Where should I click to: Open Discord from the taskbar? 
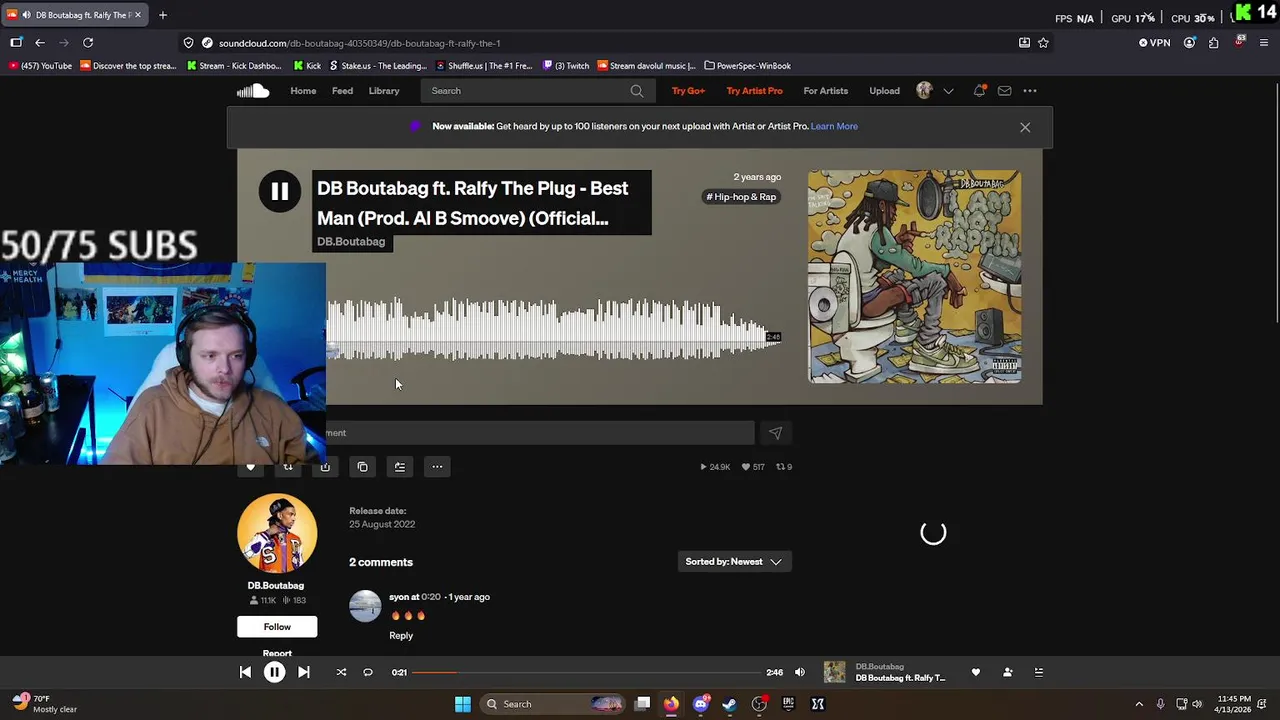pyautogui.click(x=701, y=704)
